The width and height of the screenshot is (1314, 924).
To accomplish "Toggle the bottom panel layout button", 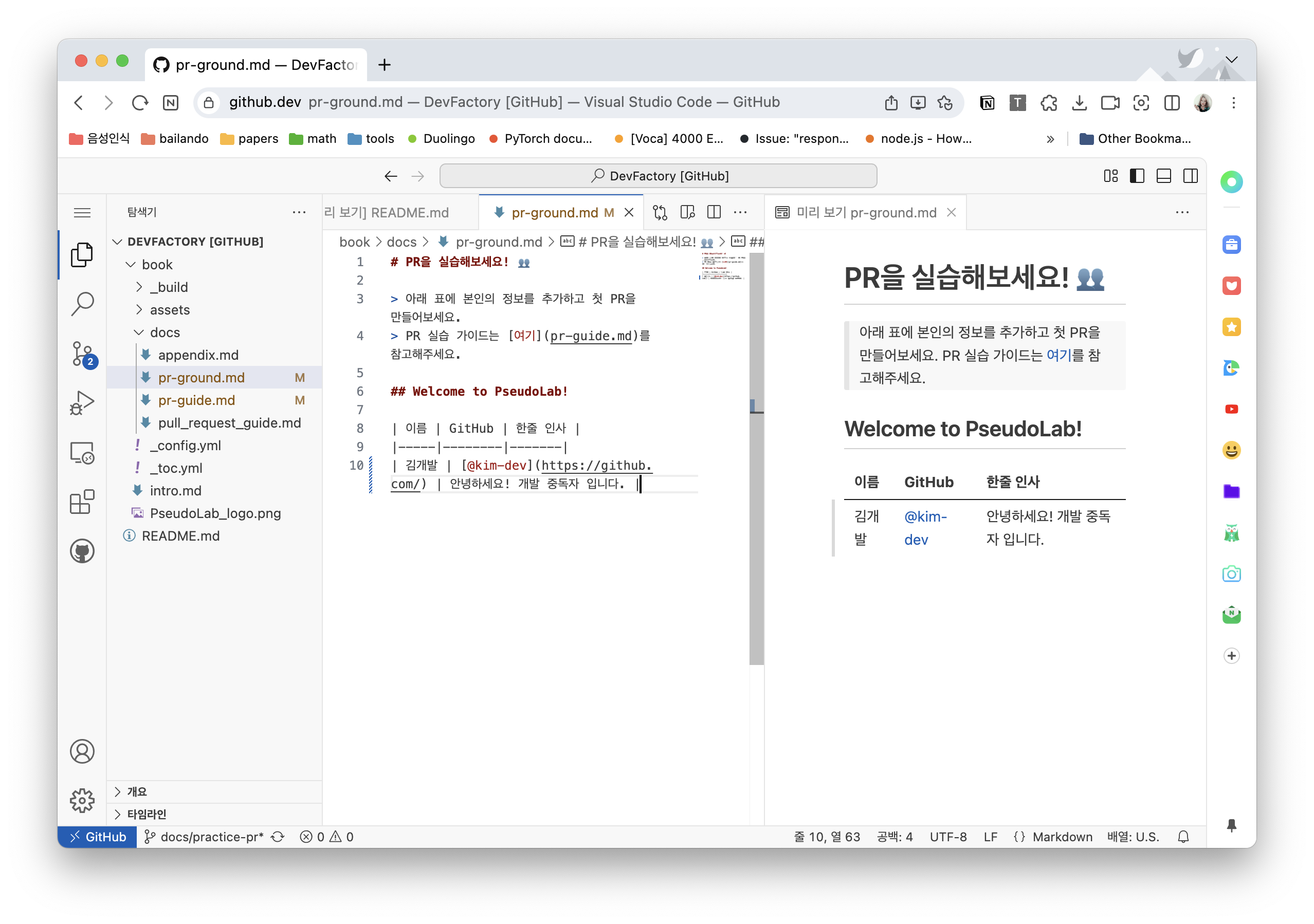I will pyautogui.click(x=1163, y=176).
